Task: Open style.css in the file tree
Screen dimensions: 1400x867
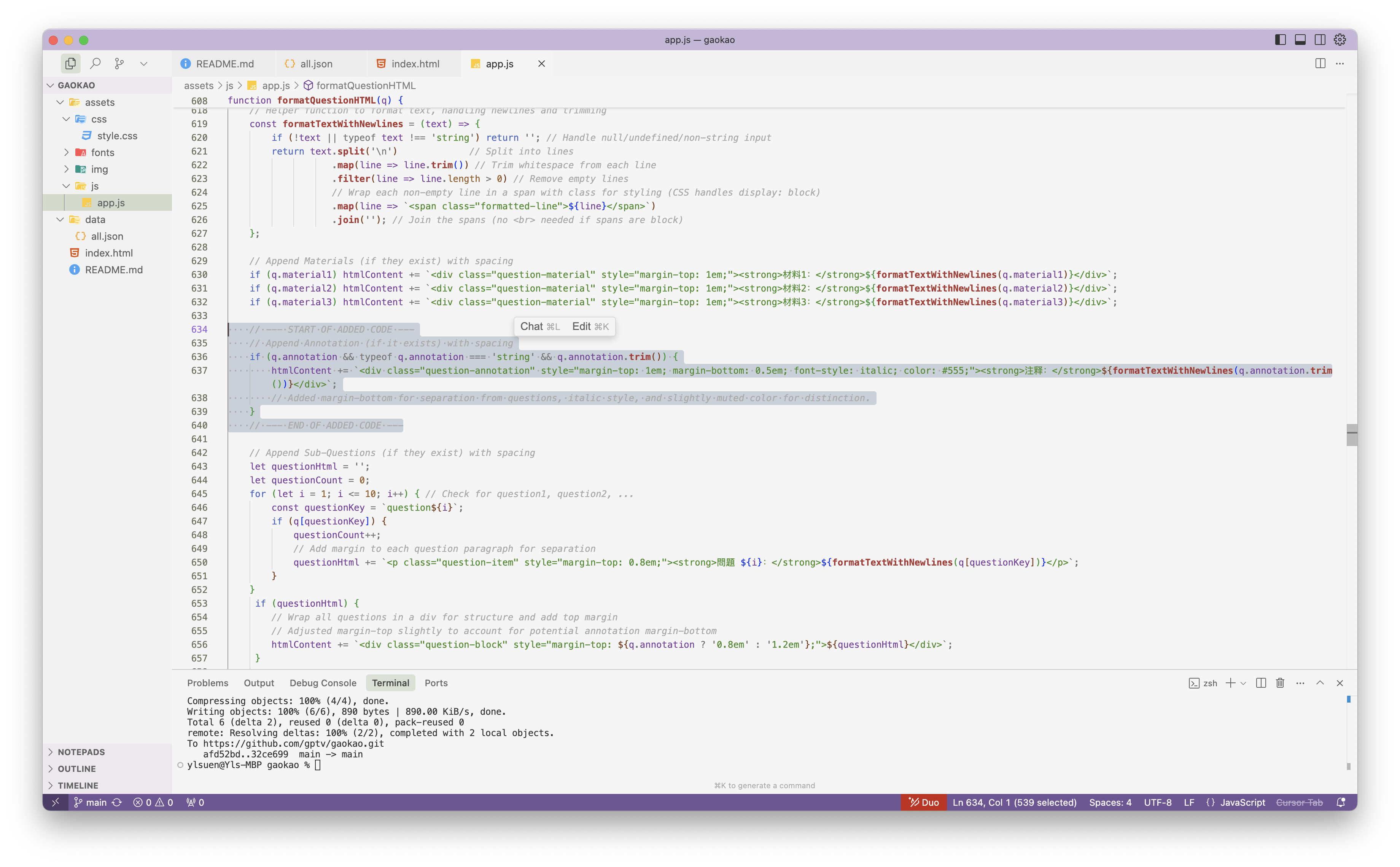Action: (117, 136)
